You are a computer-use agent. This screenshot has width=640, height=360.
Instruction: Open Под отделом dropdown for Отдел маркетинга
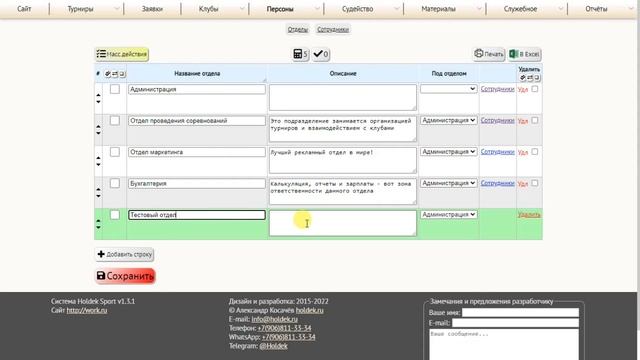pos(449,151)
